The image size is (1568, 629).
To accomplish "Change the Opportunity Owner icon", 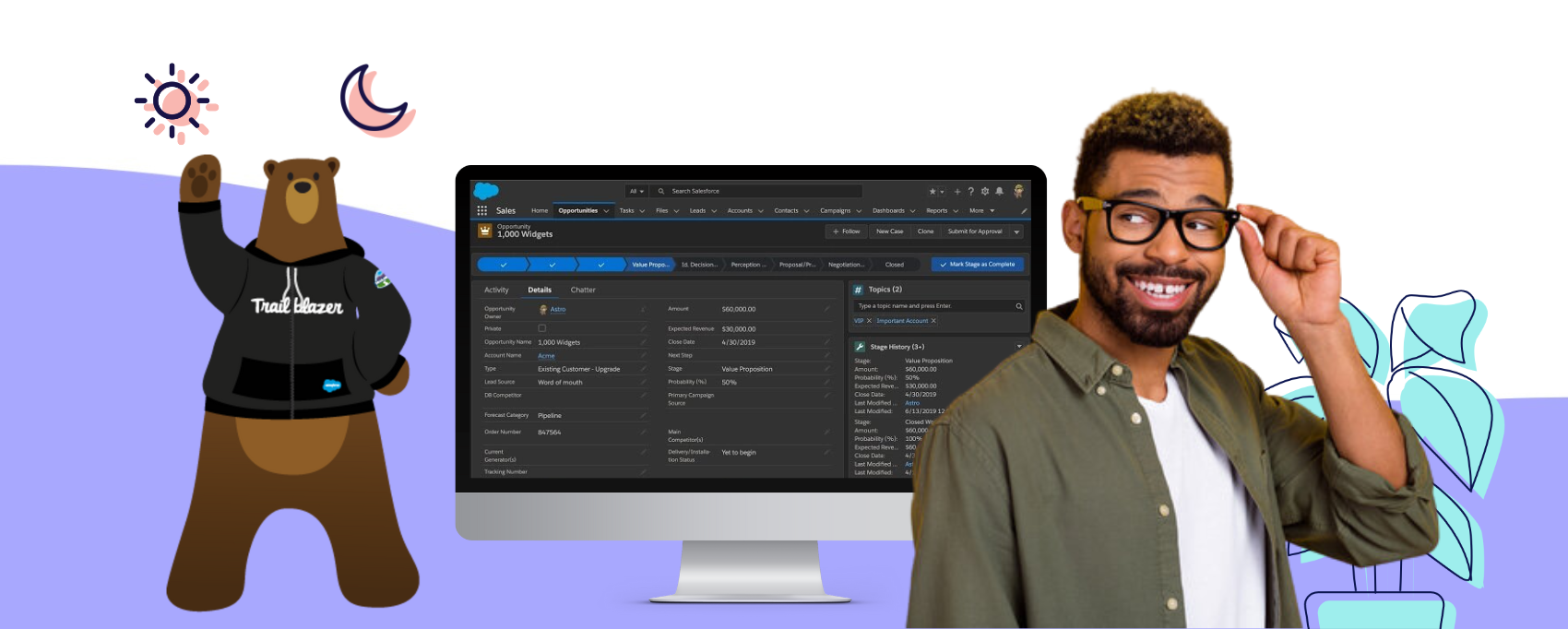I will click(x=644, y=309).
